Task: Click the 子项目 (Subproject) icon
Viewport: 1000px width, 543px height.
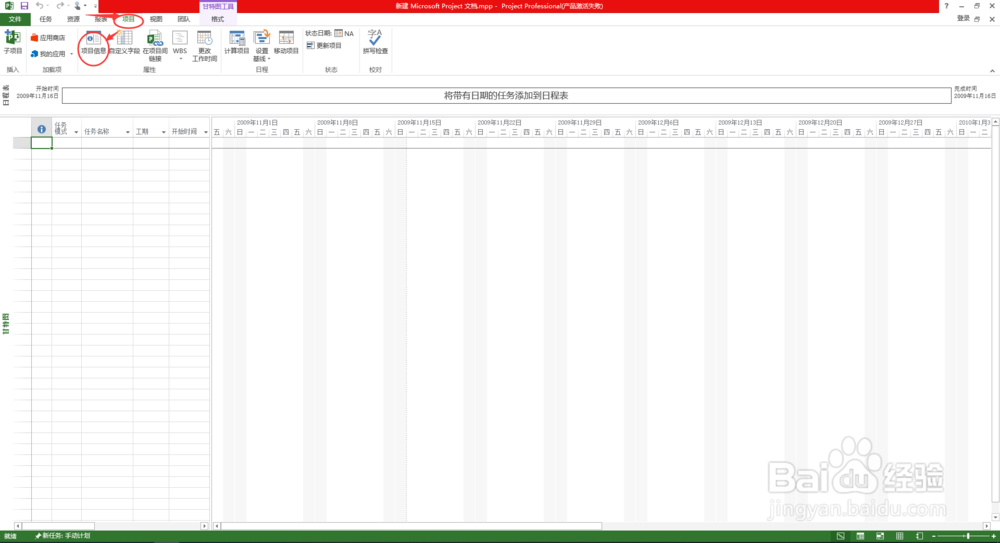Action: (x=13, y=42)
